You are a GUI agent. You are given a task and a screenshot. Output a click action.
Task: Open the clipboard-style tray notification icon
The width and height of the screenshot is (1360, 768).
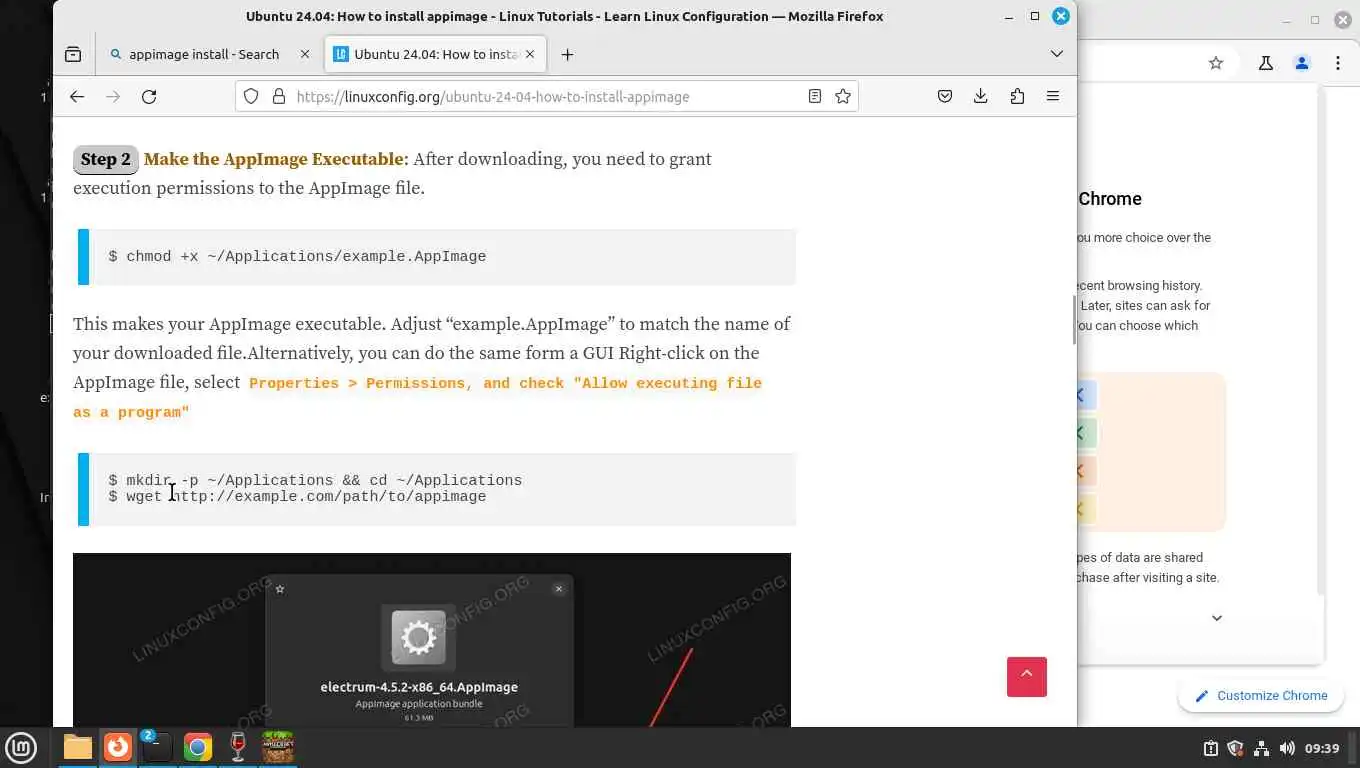point(1210,748)
